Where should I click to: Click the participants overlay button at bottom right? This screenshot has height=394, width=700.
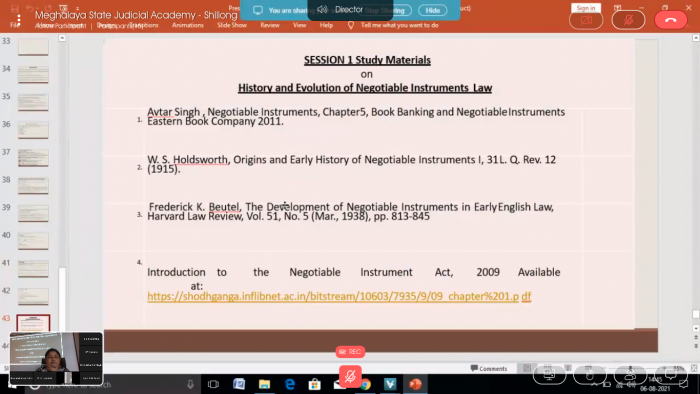(x=630, y=374)
